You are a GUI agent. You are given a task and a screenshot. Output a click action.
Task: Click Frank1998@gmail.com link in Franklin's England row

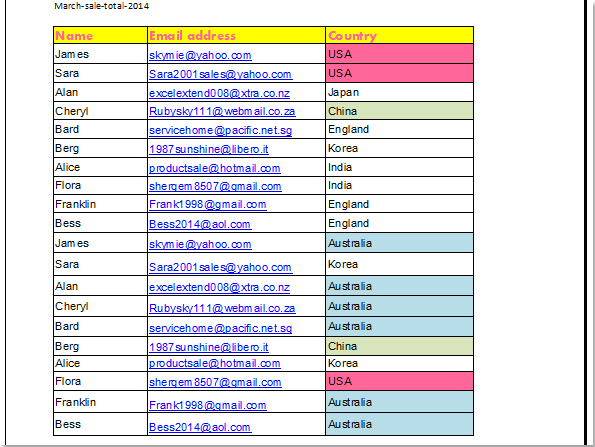(208, 204)
